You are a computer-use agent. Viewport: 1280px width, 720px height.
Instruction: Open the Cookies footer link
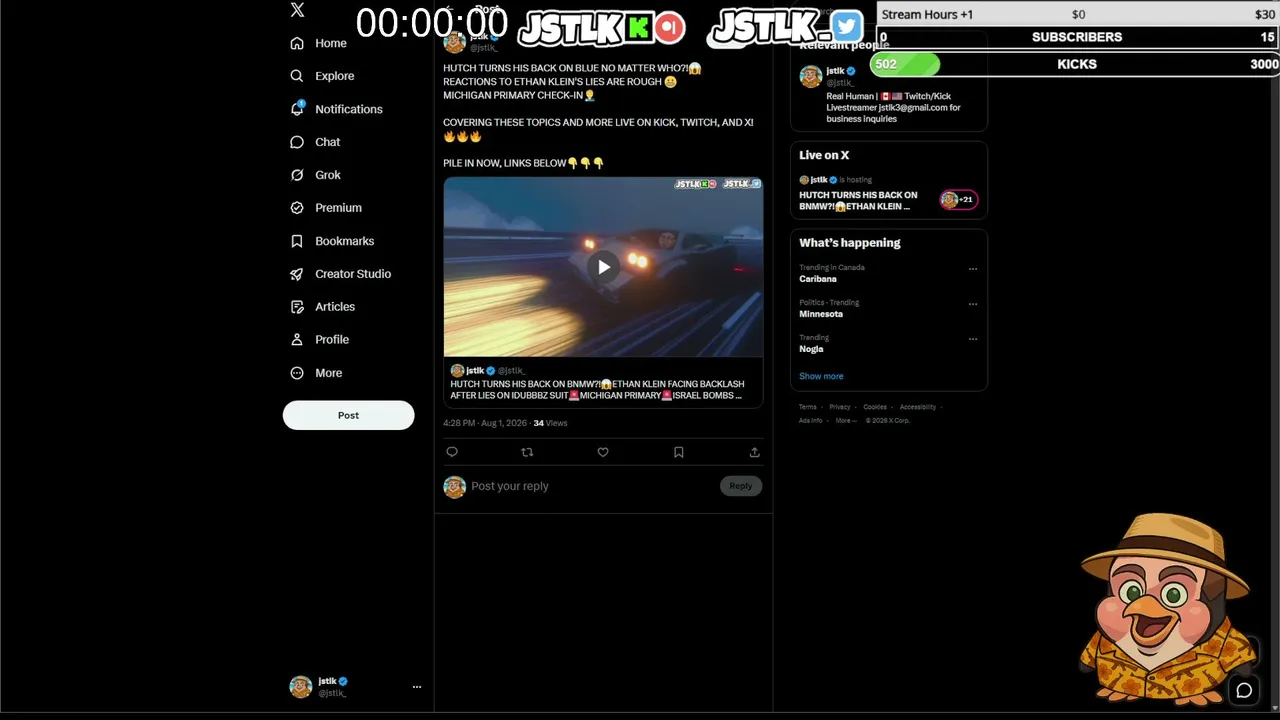point(875,407)
